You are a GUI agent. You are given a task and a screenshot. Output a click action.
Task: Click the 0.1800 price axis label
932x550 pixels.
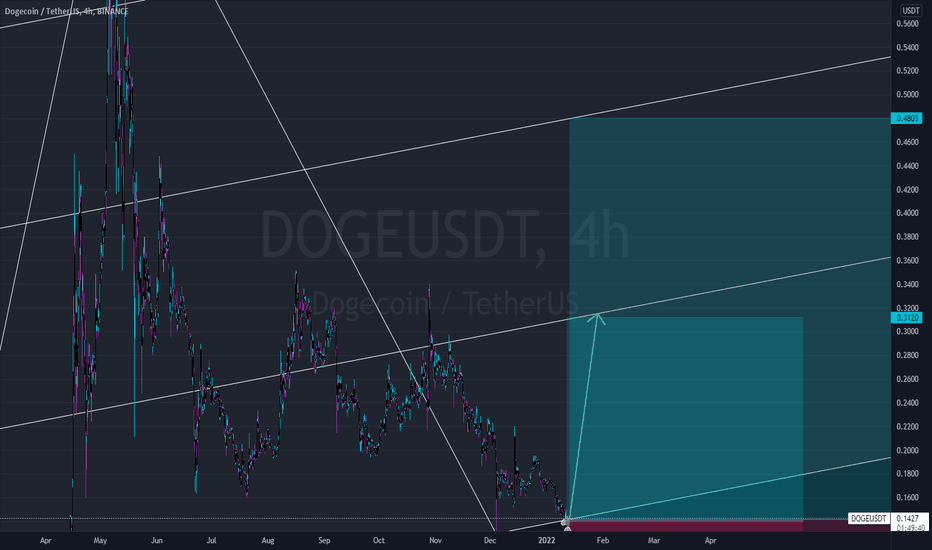pyautogui.click(x=907, y=474)
